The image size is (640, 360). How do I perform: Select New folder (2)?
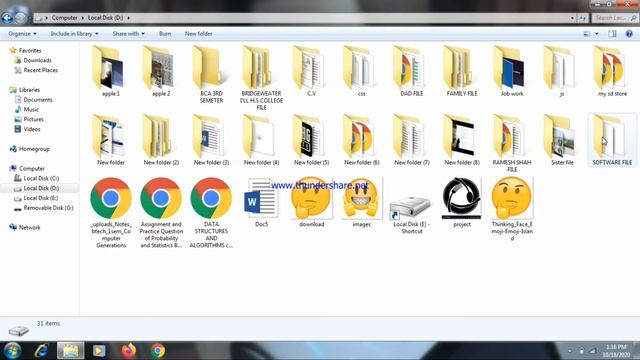(161, 140)
